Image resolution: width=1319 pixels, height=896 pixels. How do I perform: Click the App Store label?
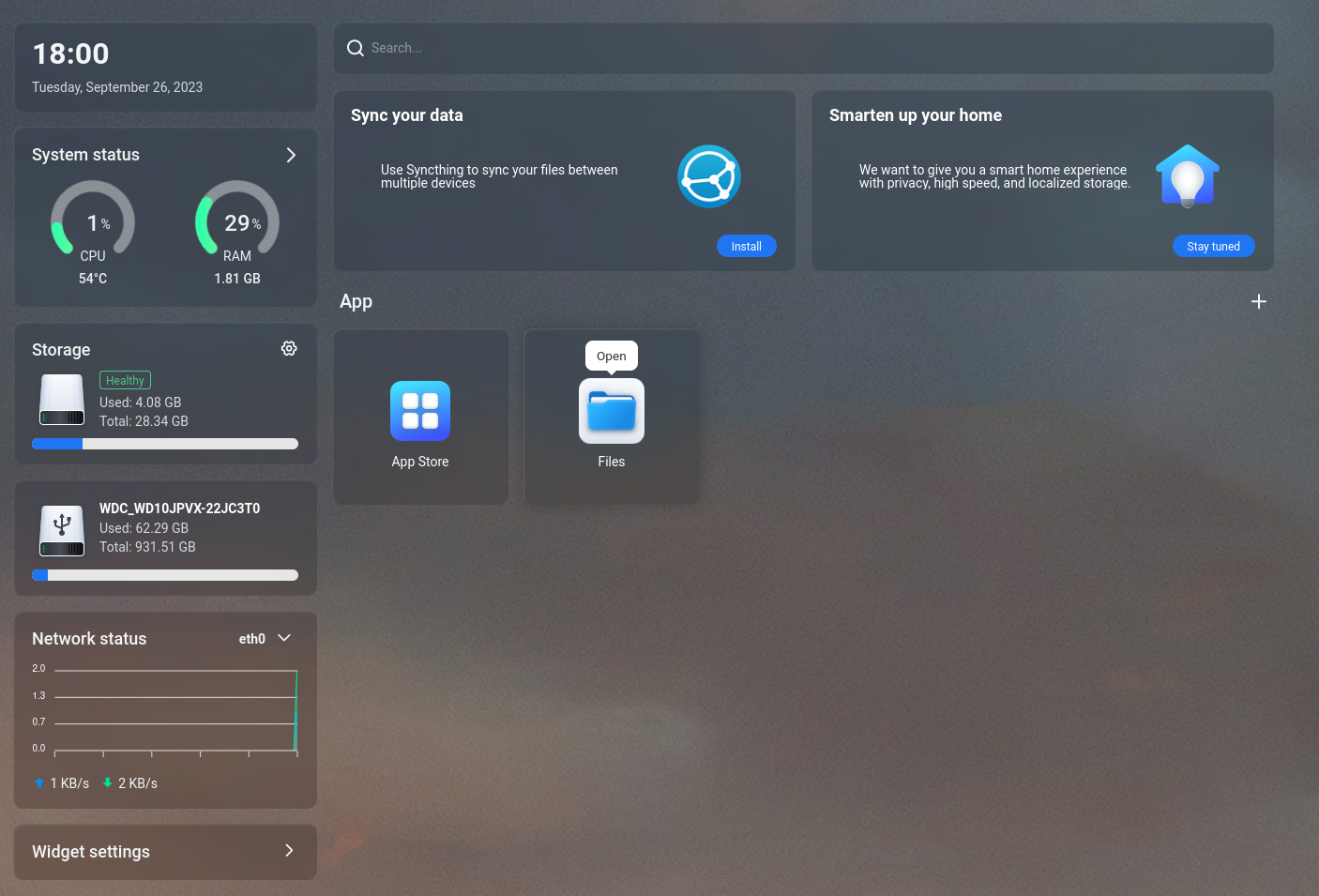coord(420,462)
